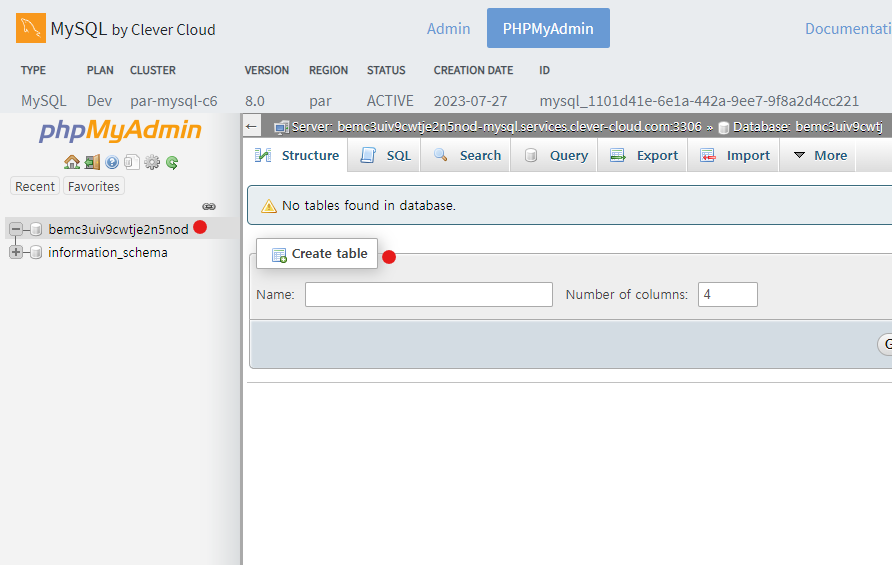Image resolution: width=892 pixels, height=565 pixels.
Task: Click the par-mysql-c6 cluster value
Action: (x=174, y=101)
